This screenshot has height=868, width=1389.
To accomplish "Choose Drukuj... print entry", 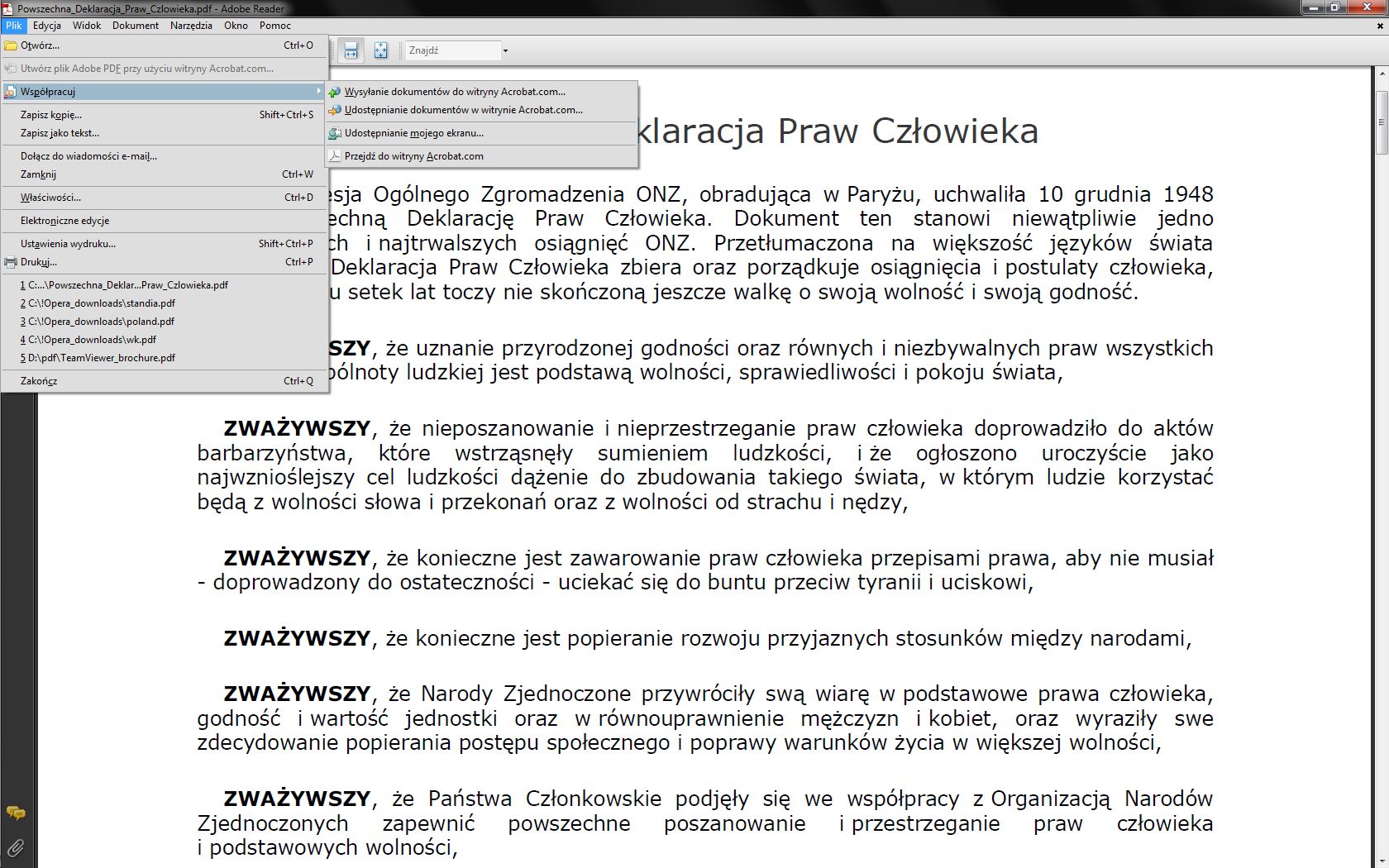I will [165, 262].
